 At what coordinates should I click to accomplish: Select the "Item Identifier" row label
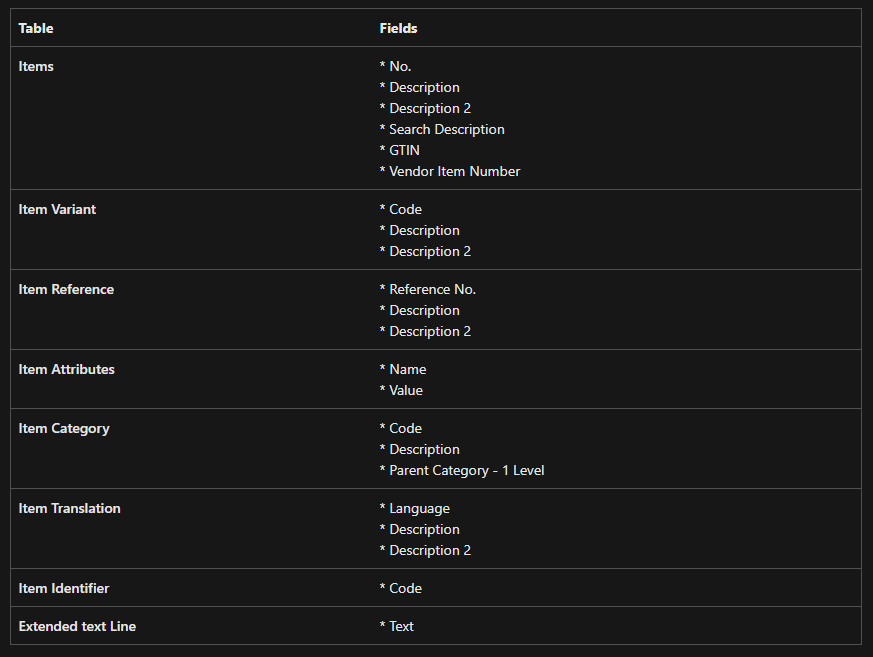click(64, 588)
